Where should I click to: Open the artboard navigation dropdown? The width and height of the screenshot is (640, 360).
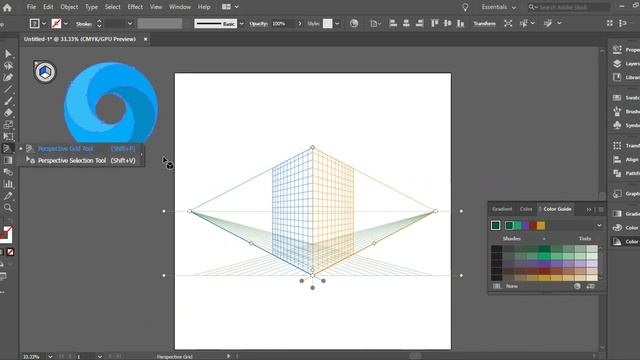pos(99,356)
